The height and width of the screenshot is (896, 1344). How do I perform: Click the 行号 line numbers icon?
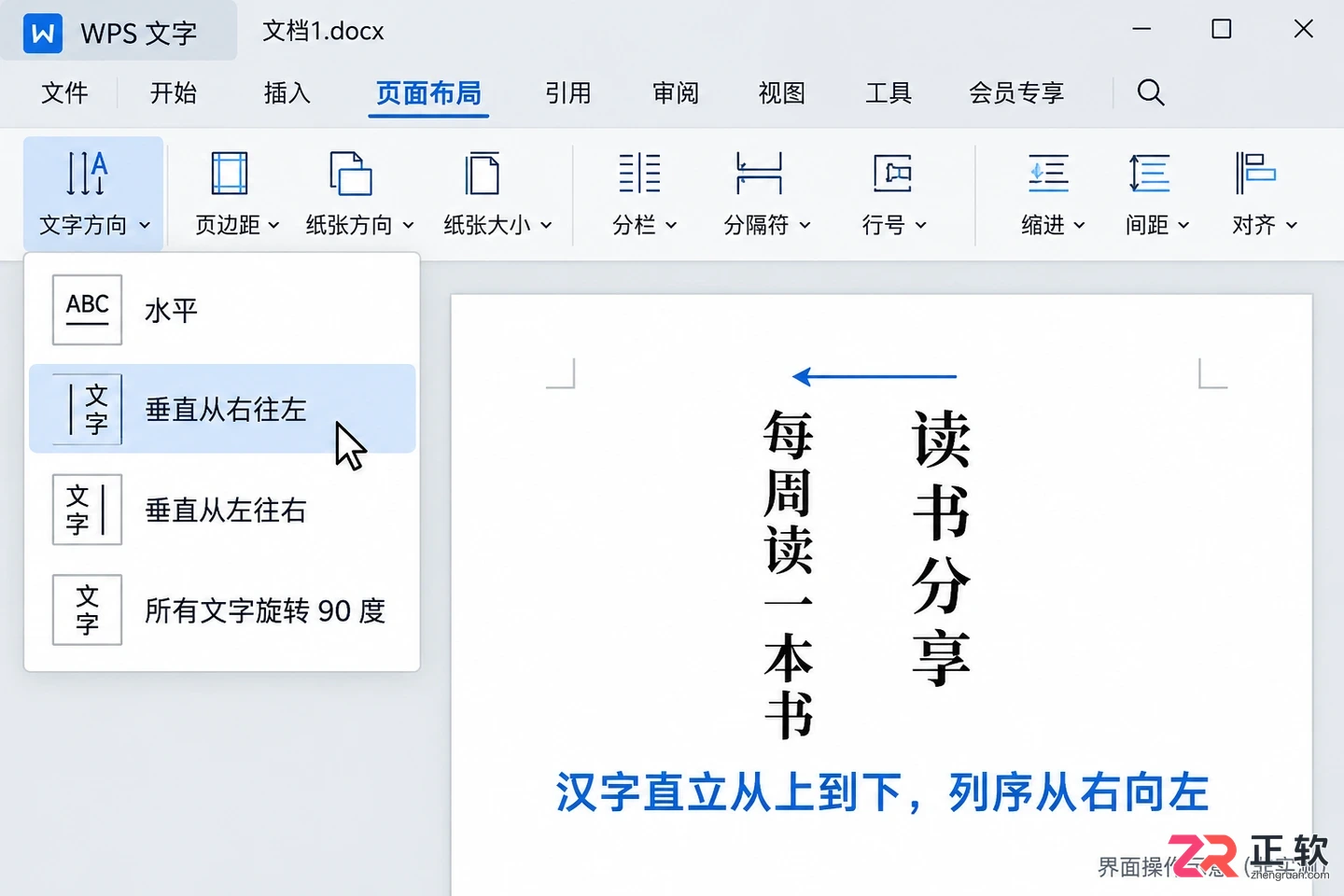[x=892, y=174]
